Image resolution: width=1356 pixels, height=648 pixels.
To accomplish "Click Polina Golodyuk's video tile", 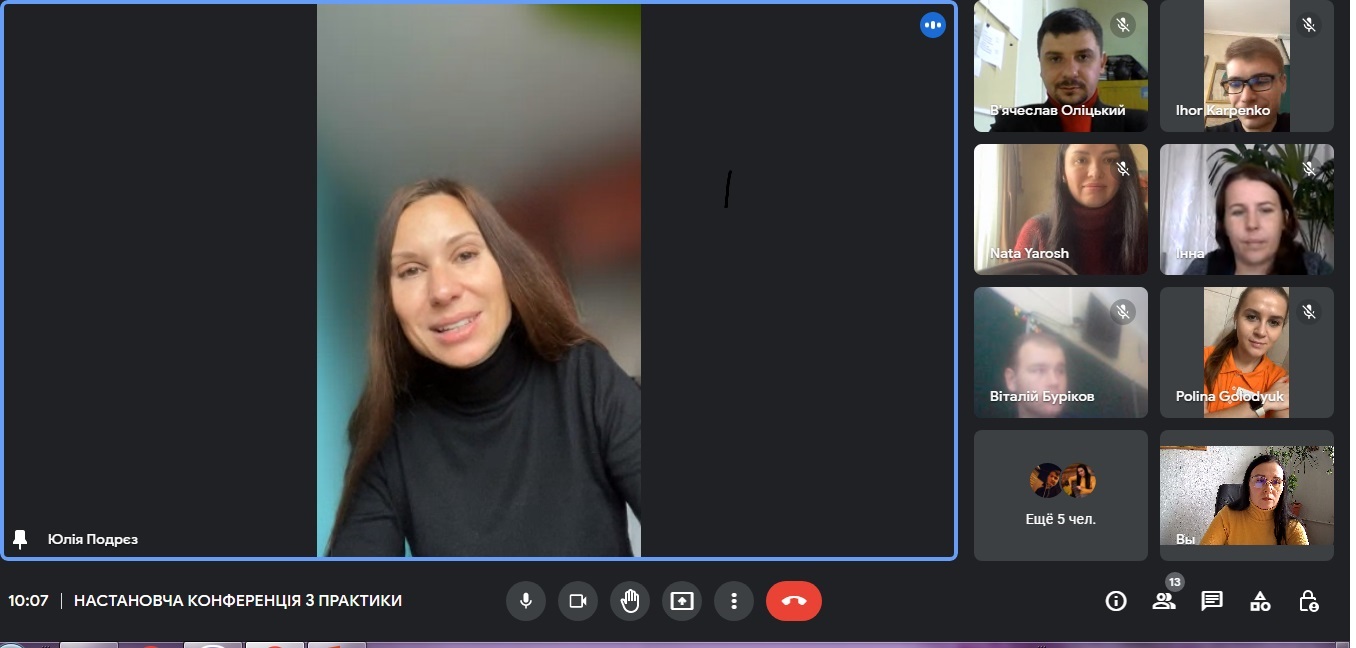I will point(1246,352).
